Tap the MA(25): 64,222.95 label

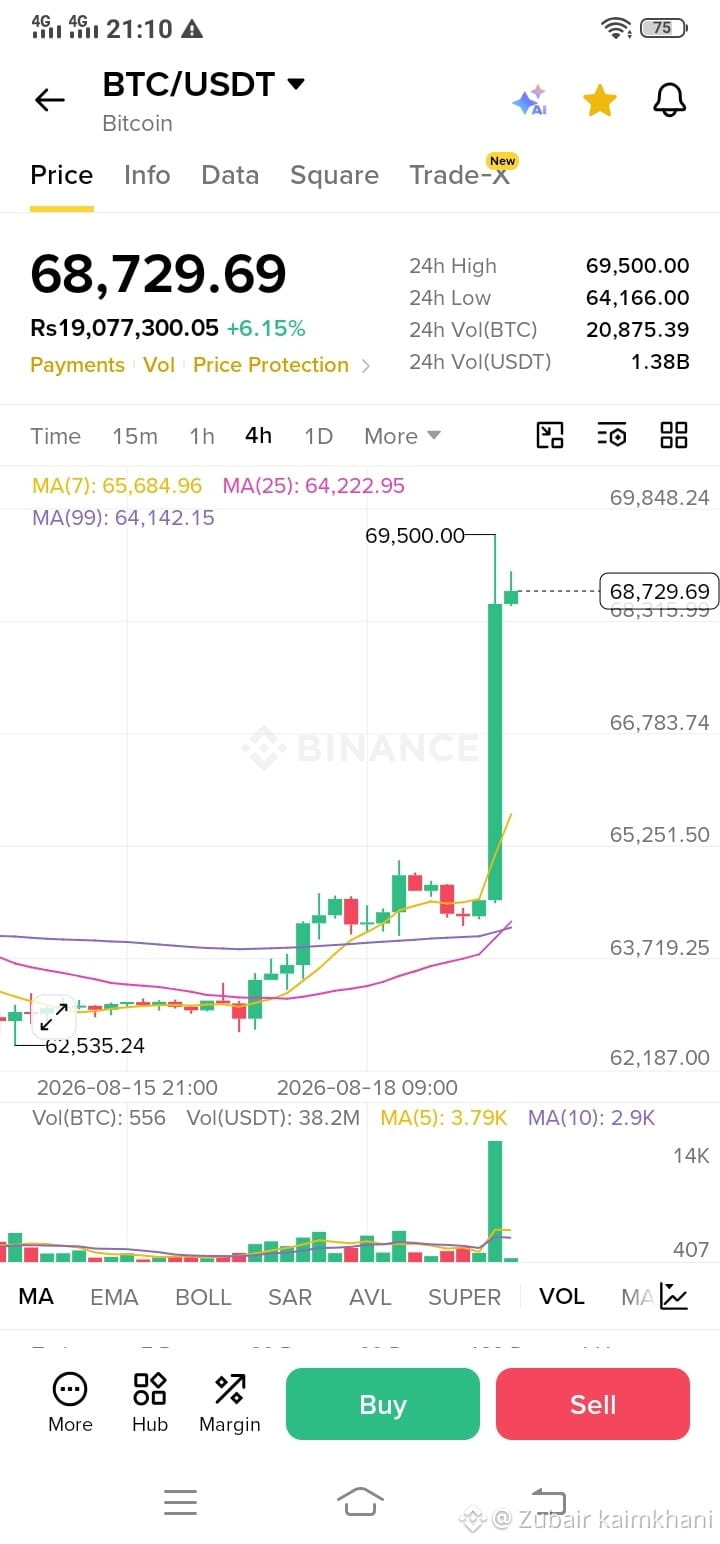(x=314, y=486)
